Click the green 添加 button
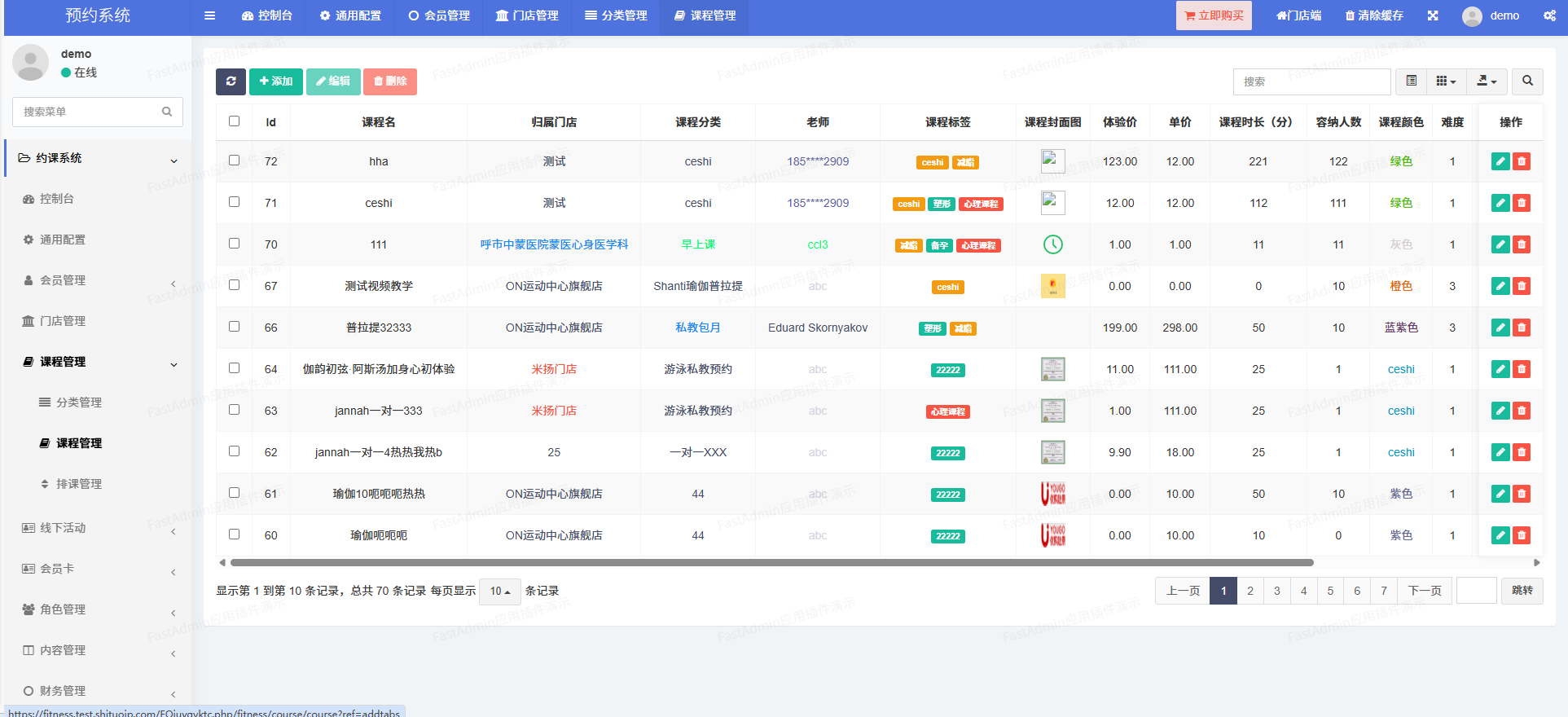Viewport: 1568px width, 717px height. tap(276, 81)
